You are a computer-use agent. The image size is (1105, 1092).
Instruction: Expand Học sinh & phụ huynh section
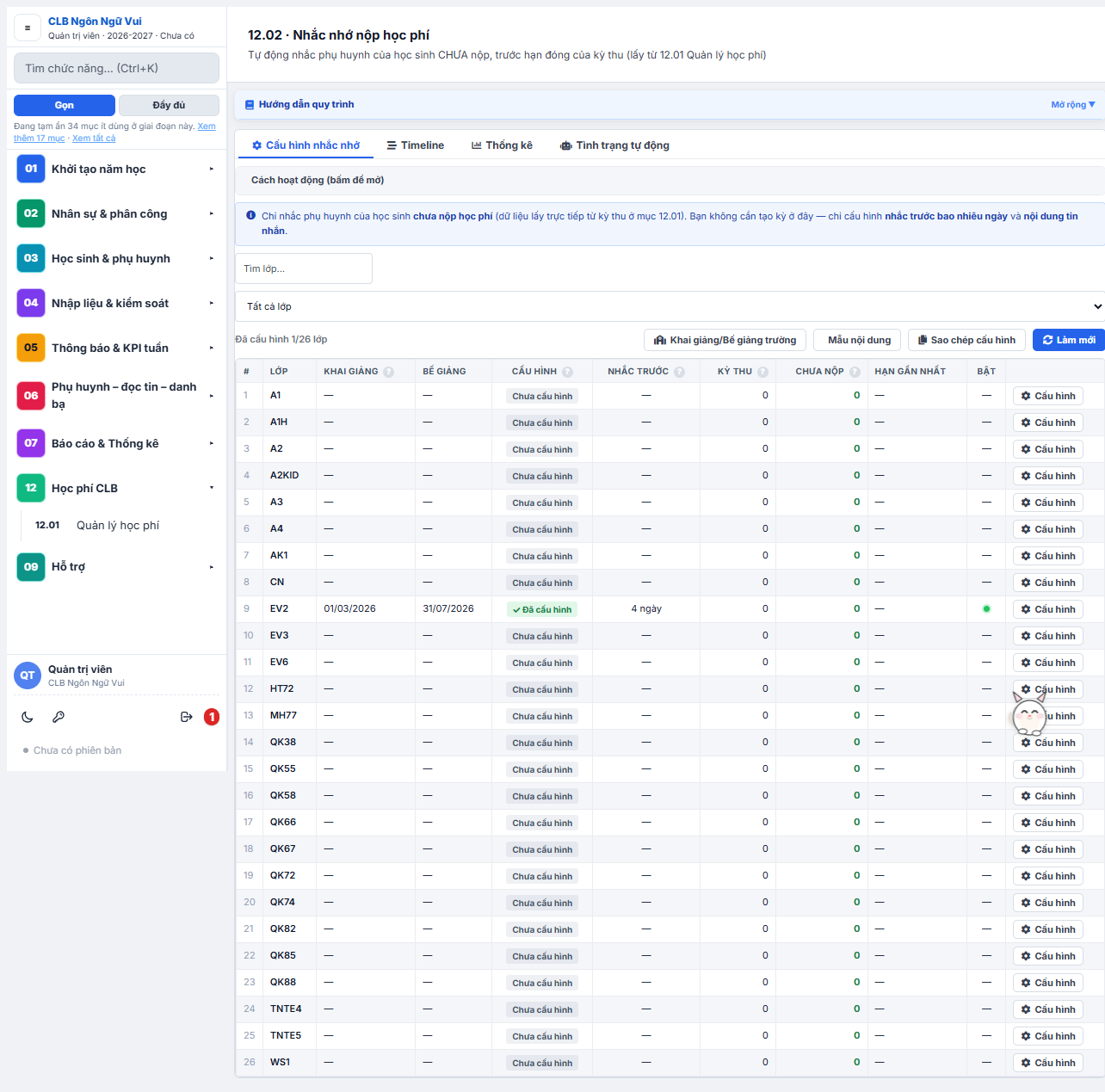(116, 258)
